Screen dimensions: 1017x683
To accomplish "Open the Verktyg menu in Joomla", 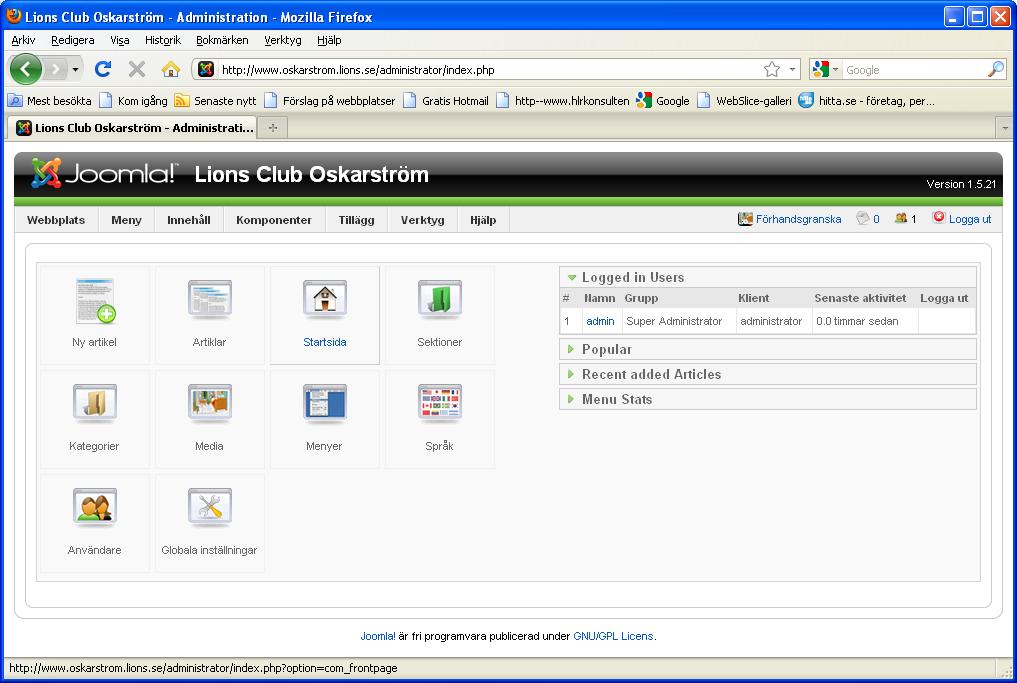I will [422, 220].
